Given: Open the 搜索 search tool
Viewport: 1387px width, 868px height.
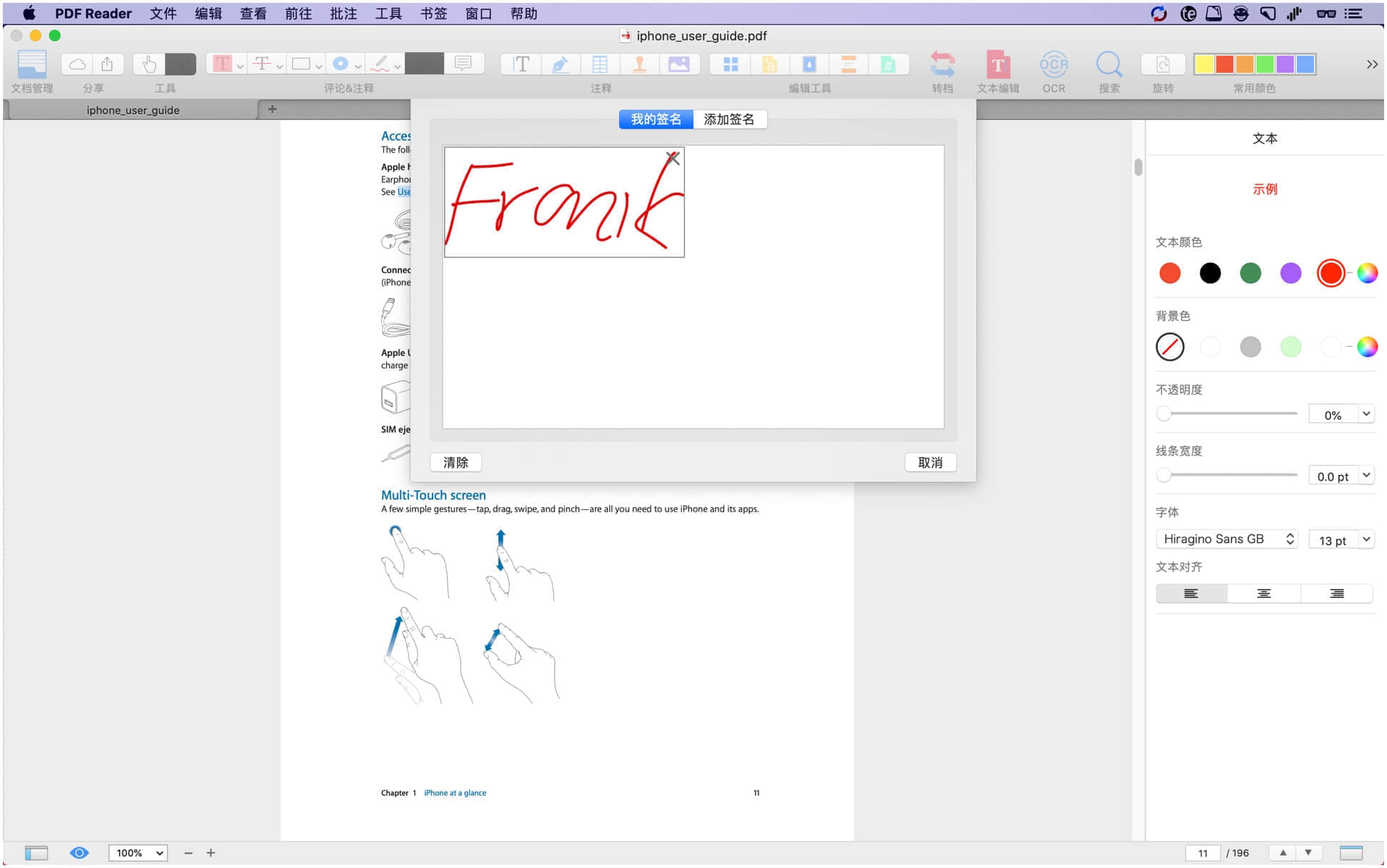Looking at the screenshot, I should [1109, 64].
